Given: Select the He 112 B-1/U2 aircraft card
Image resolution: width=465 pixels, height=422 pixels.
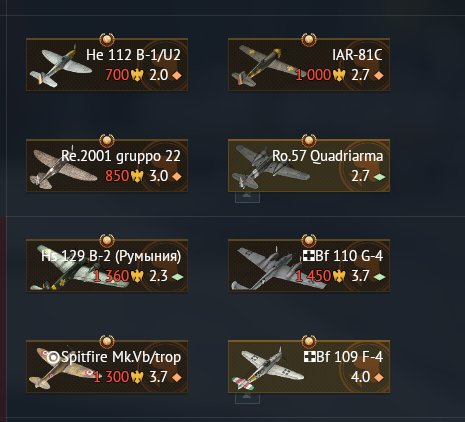Looking at the screenshot, I should (x=107, y=65).
